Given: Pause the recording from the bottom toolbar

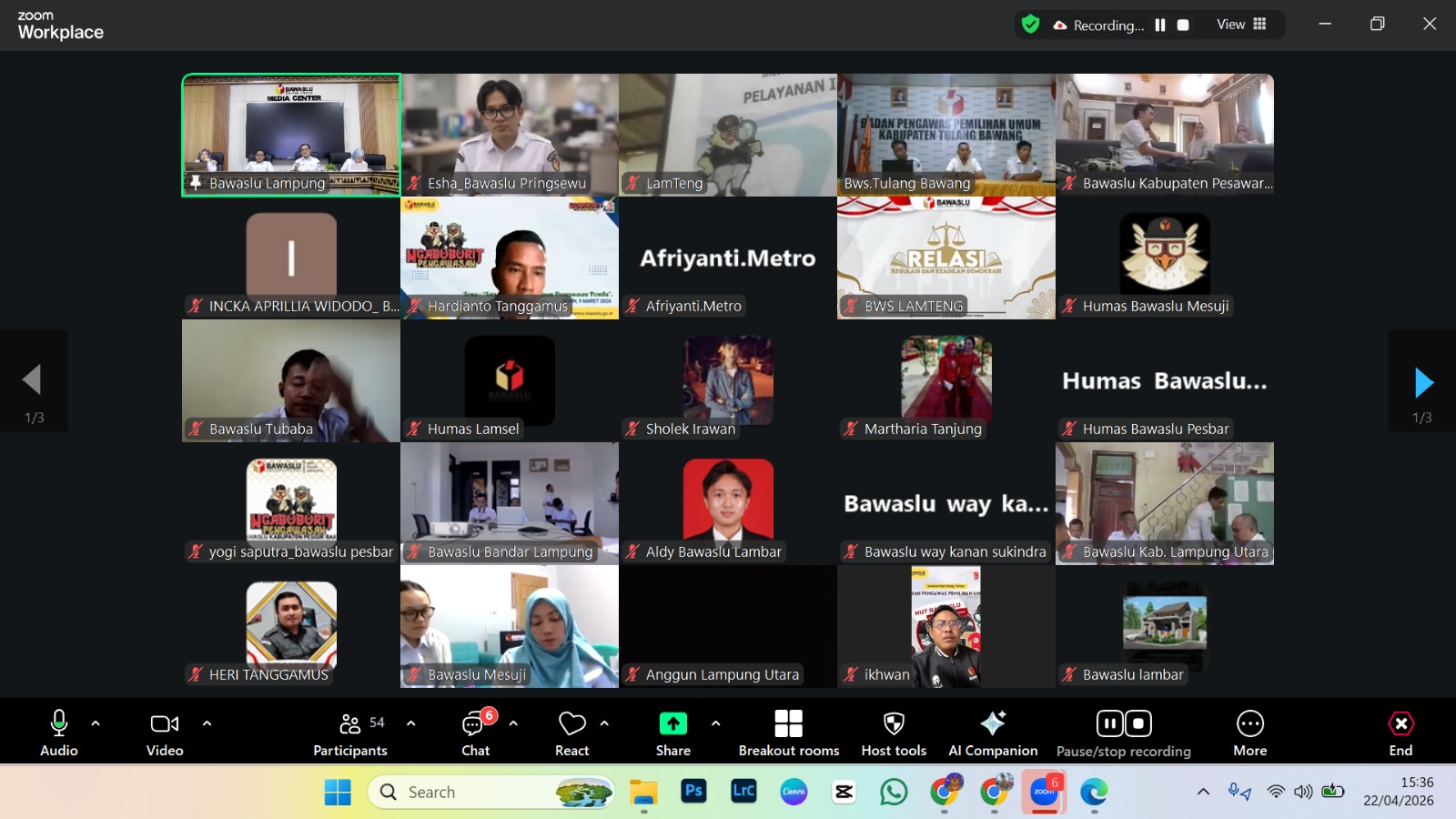Looking at the screenshot, I should (1109, 723).
